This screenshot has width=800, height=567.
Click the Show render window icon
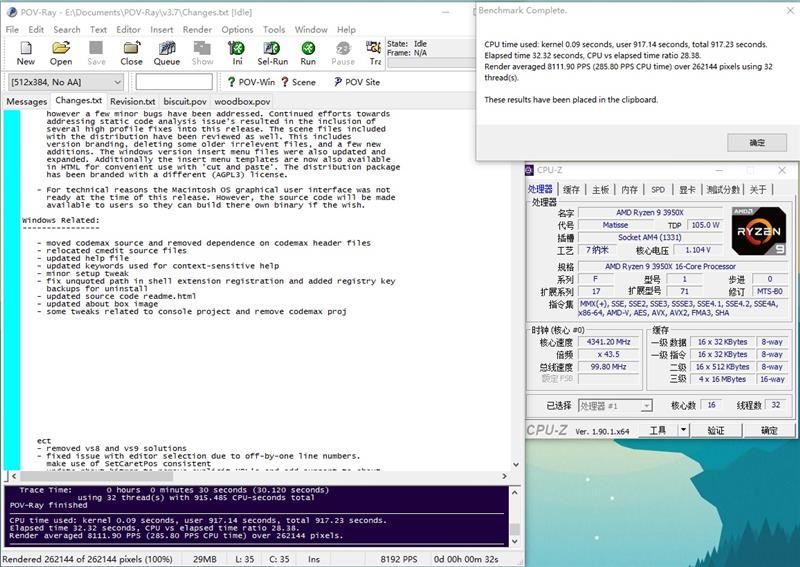click(x=202, y=53)
